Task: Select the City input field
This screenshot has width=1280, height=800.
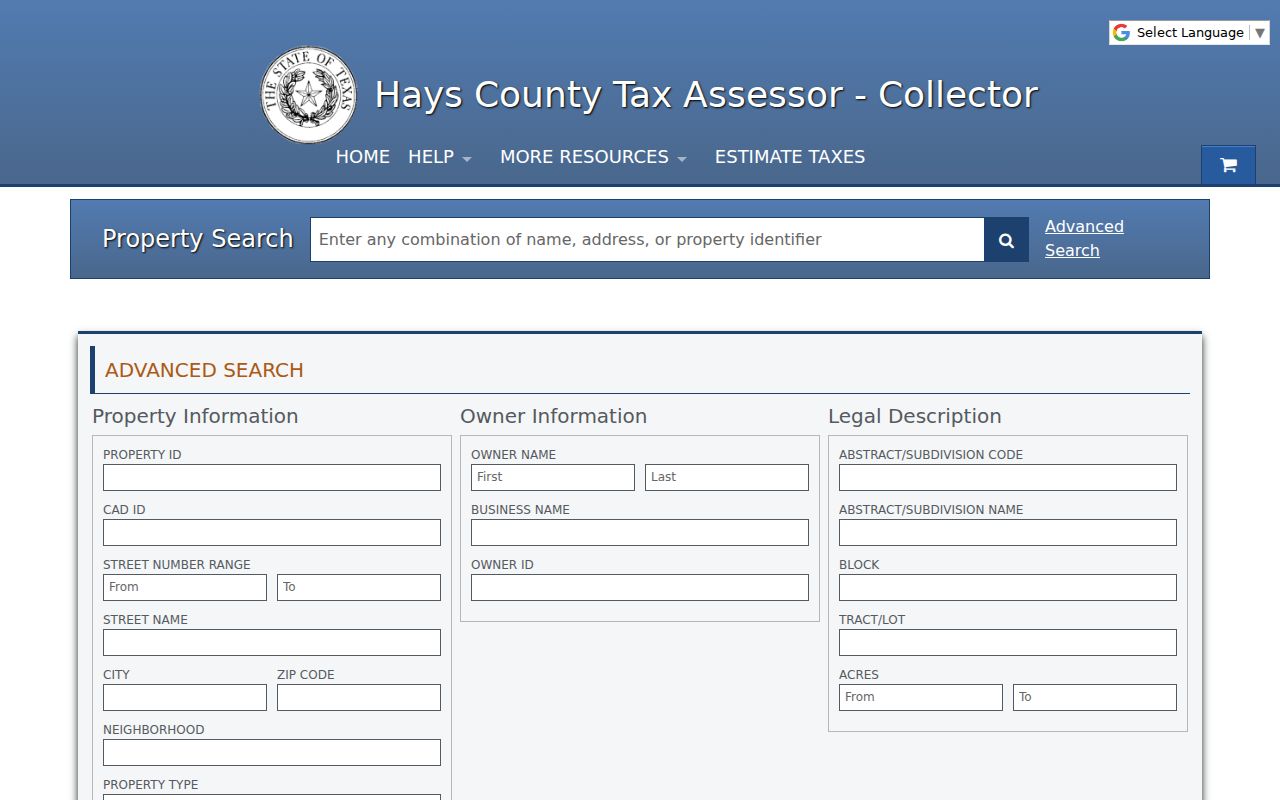Action: (x=185, y=697)
